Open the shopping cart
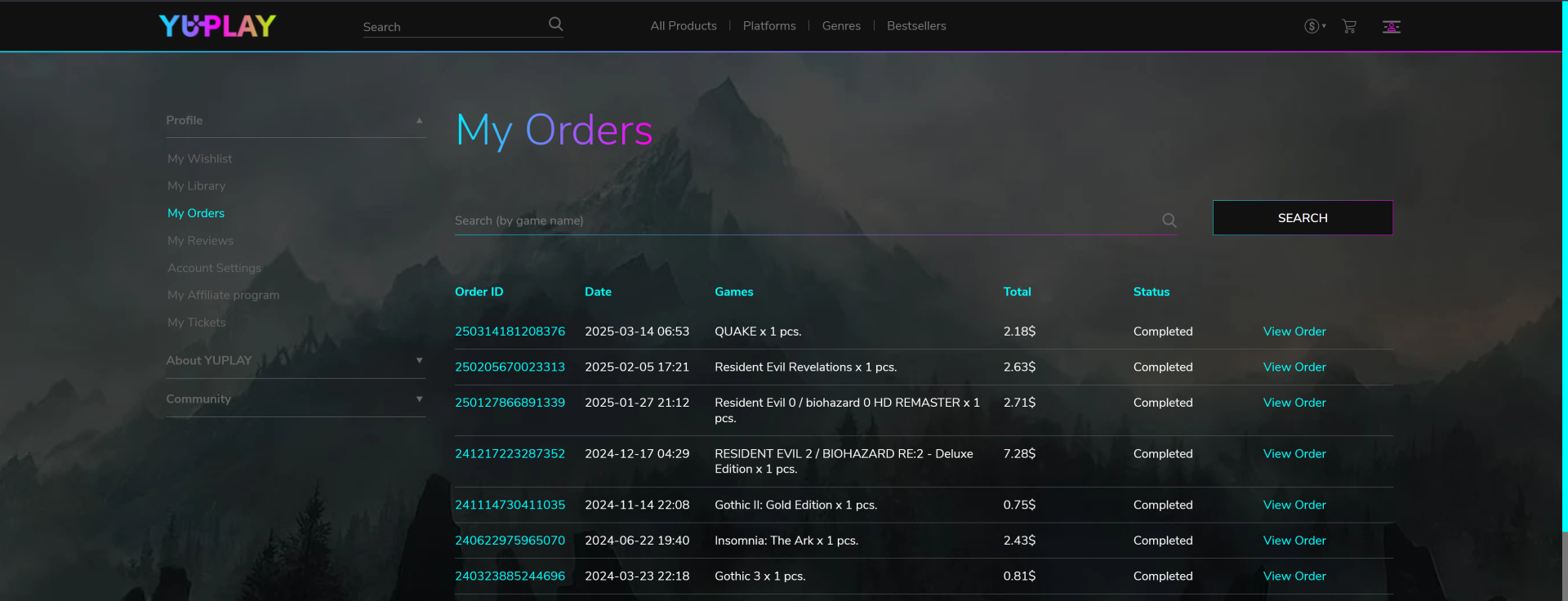Screen dimensions: 1568x601 [x=1349, y=26]
